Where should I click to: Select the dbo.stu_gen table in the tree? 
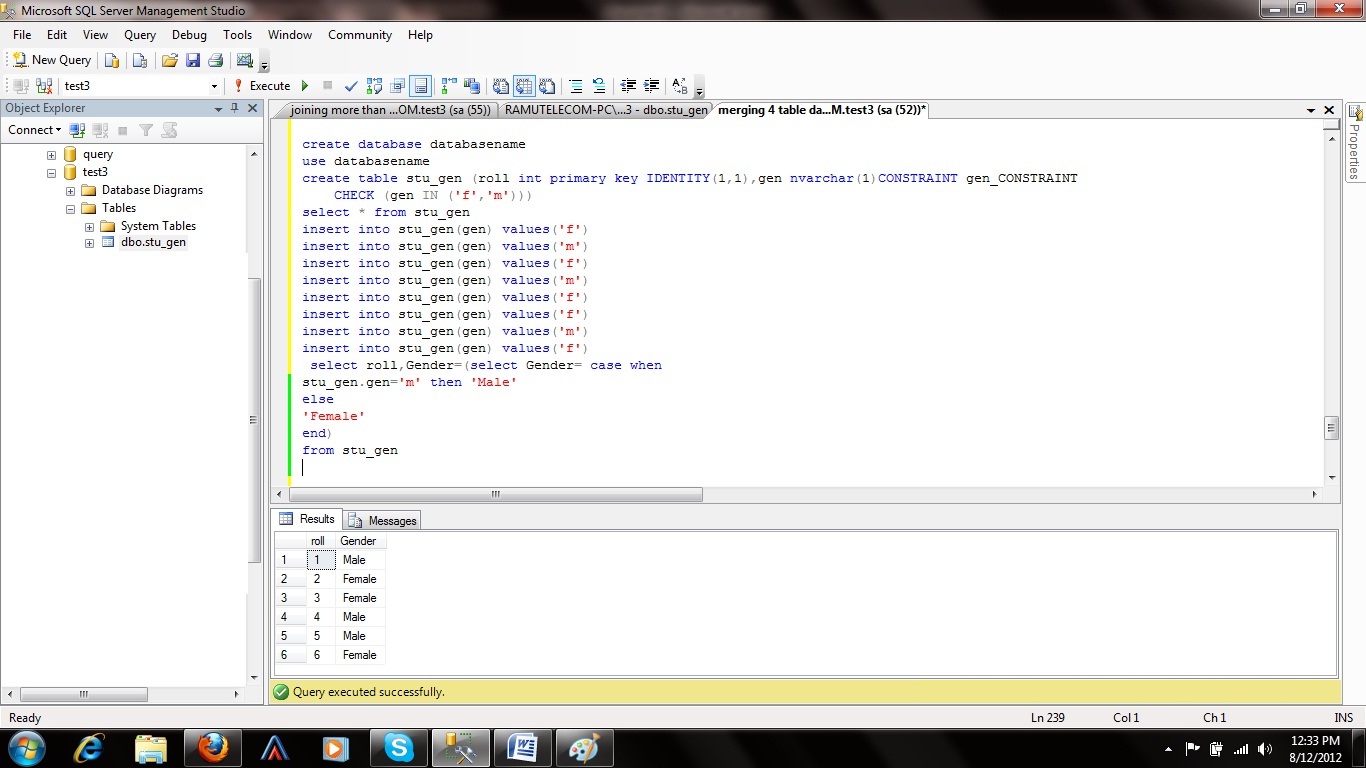153,243
